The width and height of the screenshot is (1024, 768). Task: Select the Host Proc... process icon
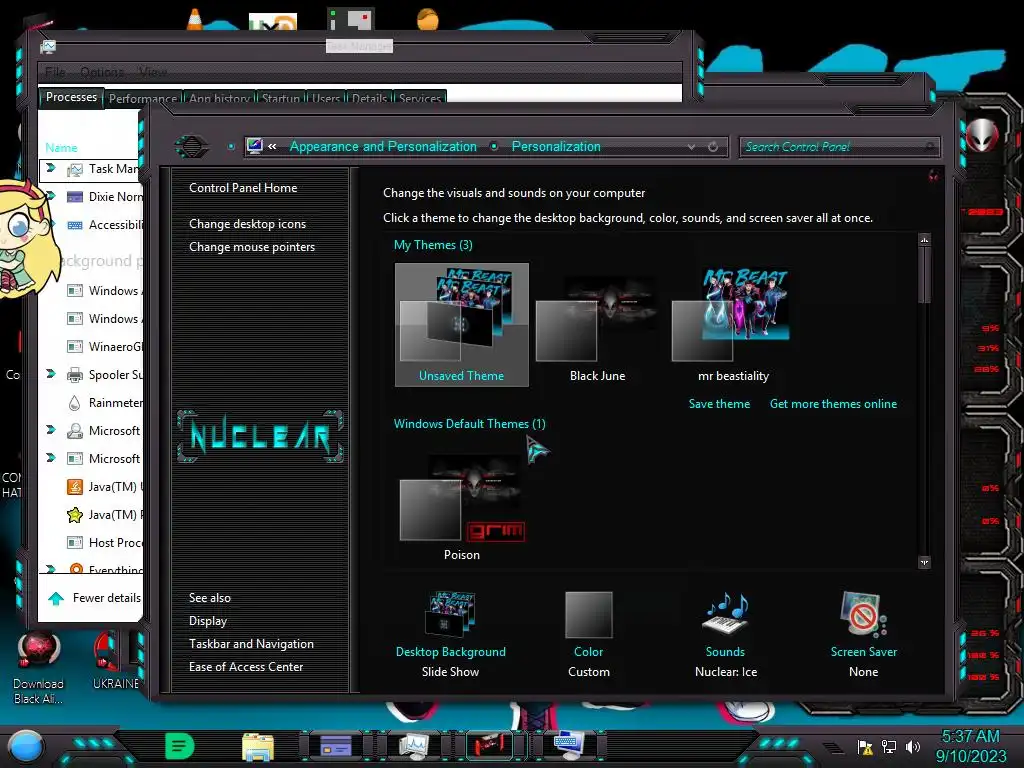[x=75, y=543]
